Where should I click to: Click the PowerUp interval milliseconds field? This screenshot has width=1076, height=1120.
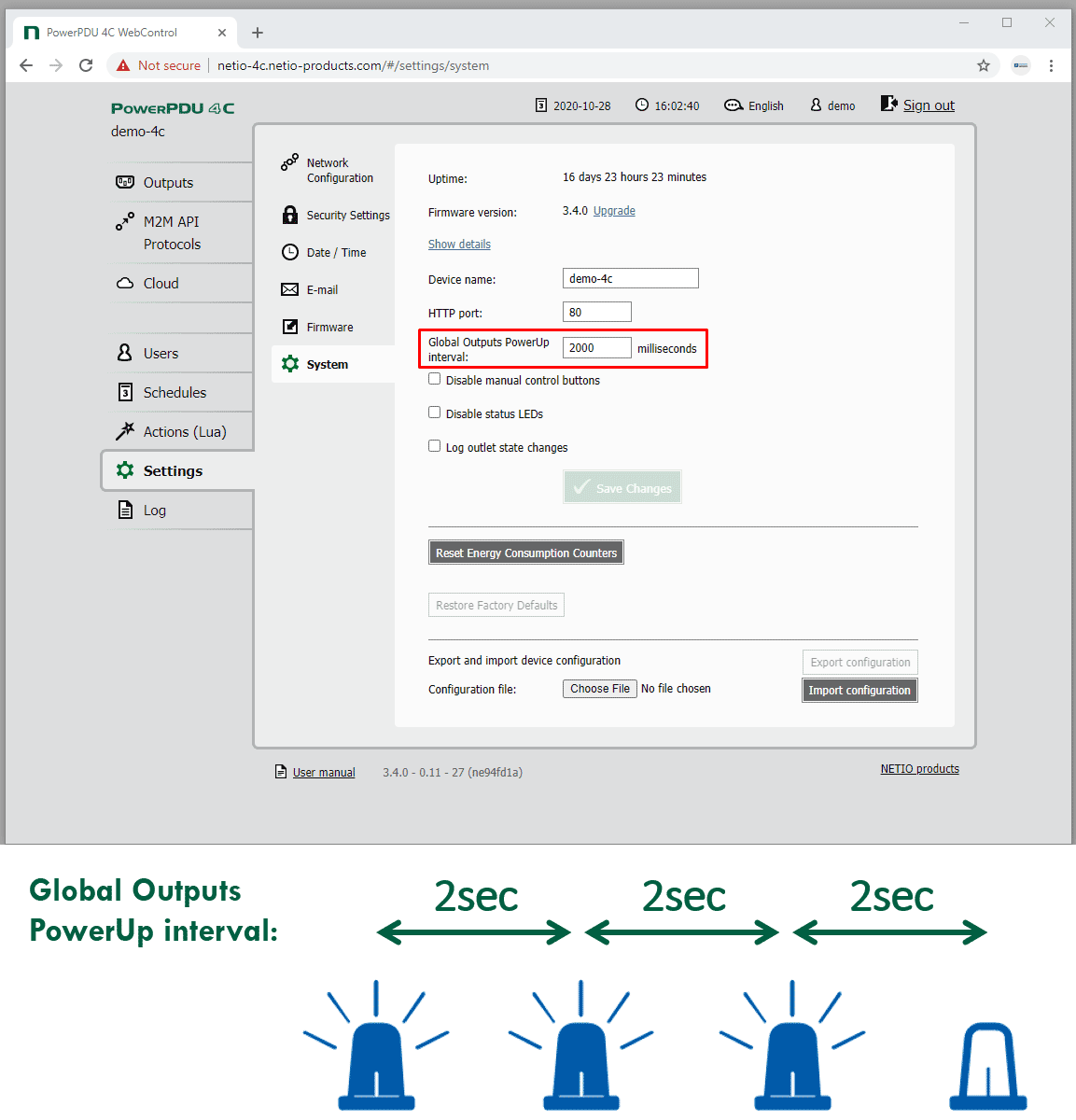click(x=597, y=347)
